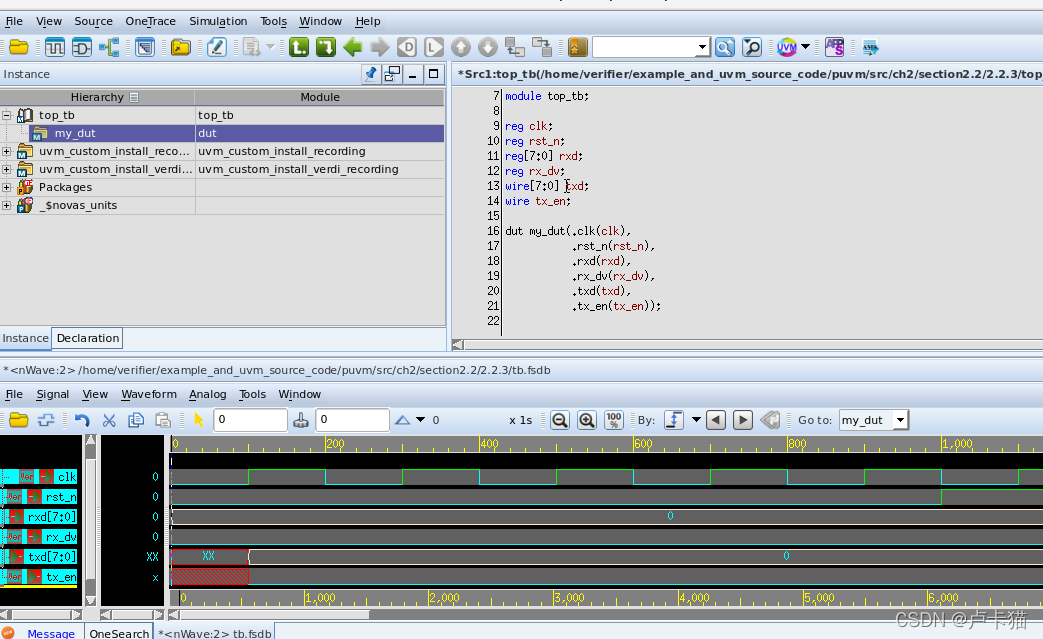Undock the Instance panel
1043x639 pixels.
tap(392, 74)
